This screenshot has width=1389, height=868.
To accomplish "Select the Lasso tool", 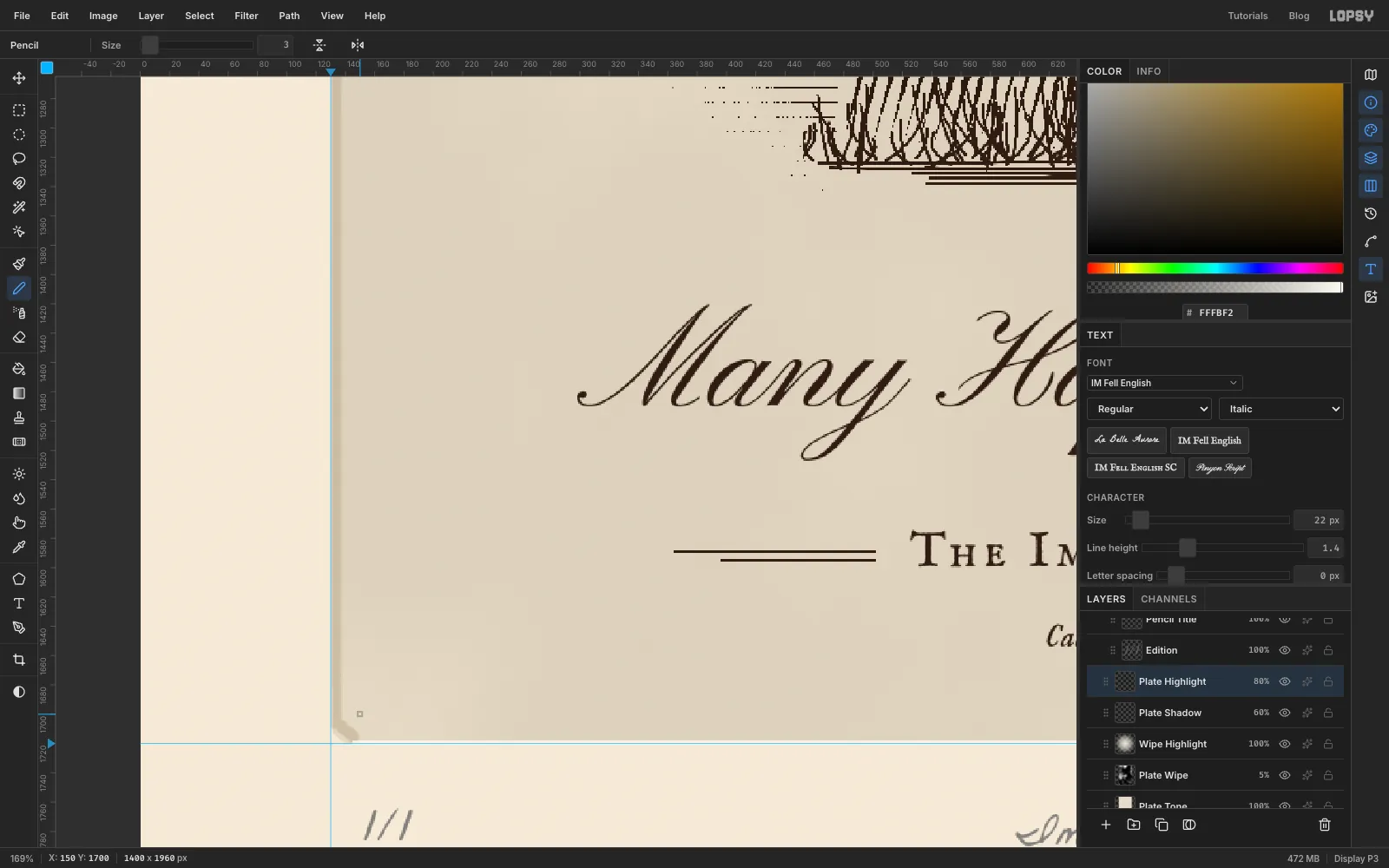I will (19, 159).
